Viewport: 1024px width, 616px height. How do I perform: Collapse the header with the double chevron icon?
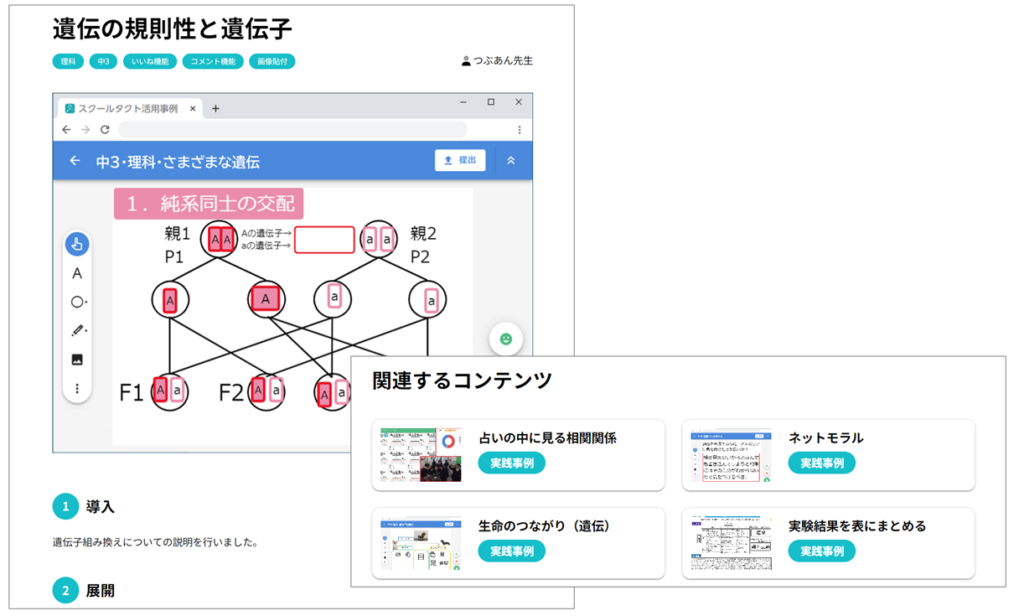[511, 161]
